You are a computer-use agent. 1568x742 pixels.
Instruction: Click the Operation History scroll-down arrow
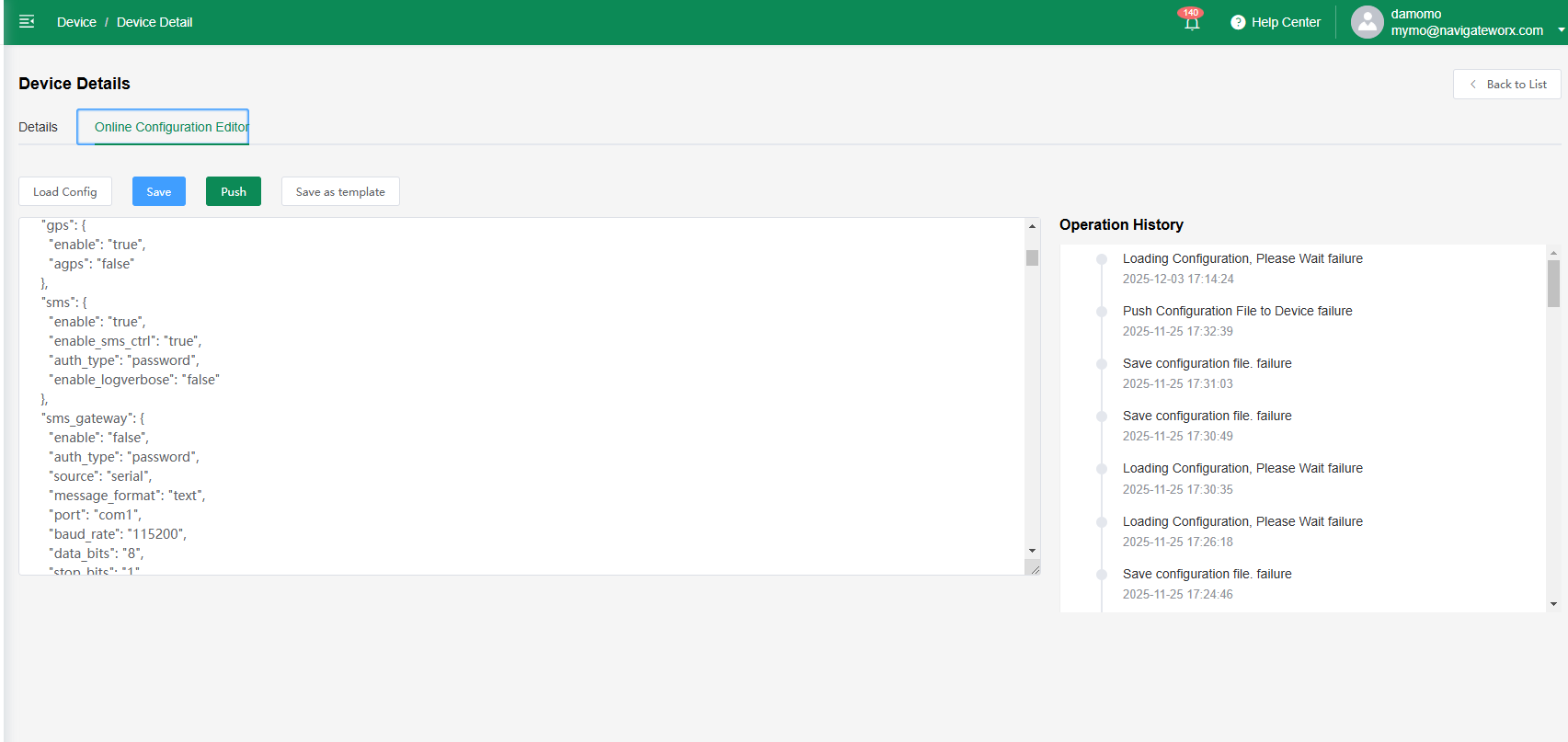click(1553, 604)
